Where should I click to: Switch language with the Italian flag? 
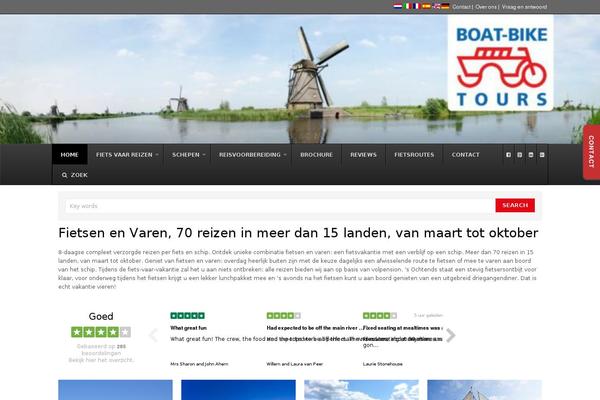point(408,6)
